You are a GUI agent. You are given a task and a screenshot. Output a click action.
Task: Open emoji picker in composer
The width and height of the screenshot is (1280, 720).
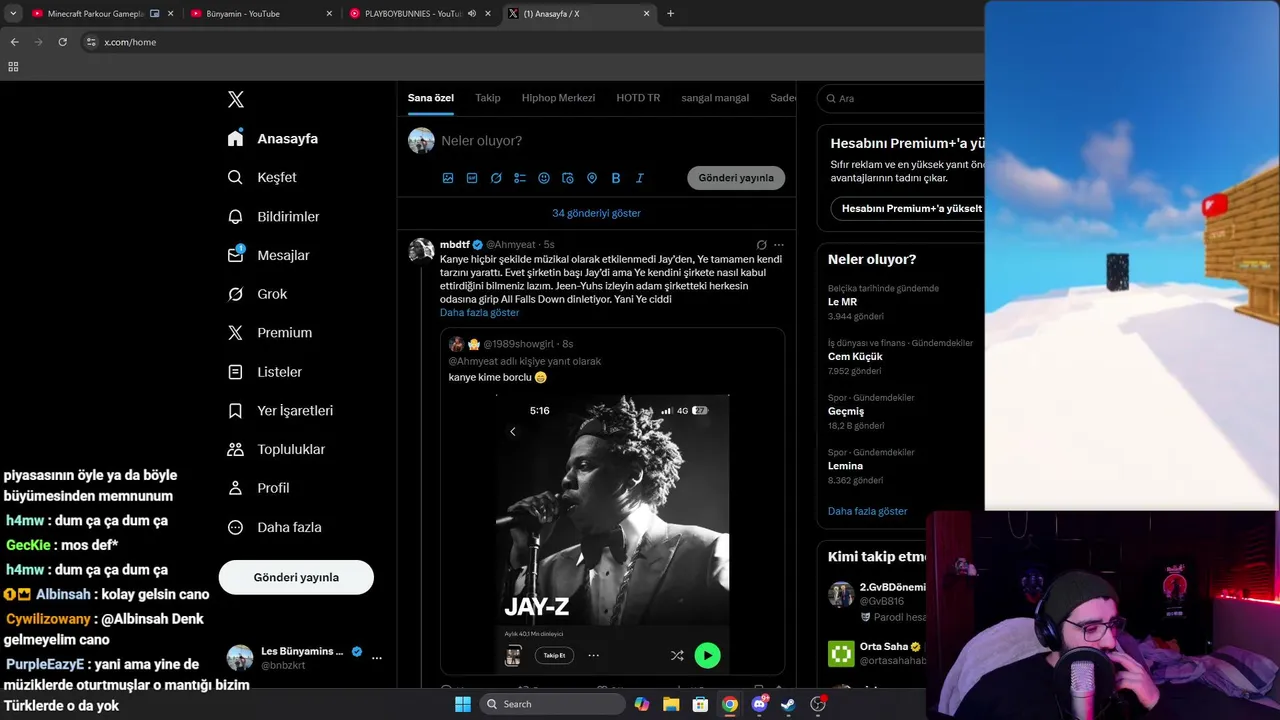pos(544,178)
